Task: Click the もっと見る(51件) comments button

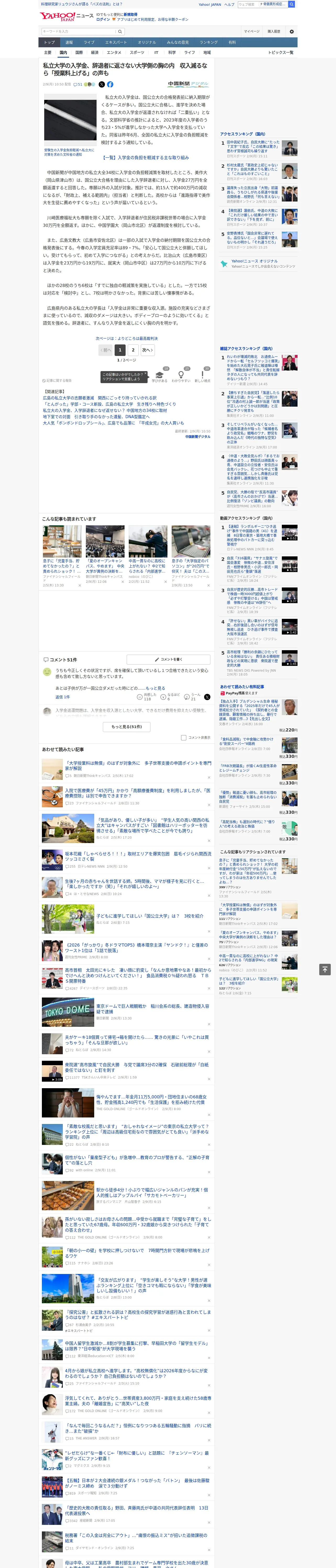Action: 126,726
